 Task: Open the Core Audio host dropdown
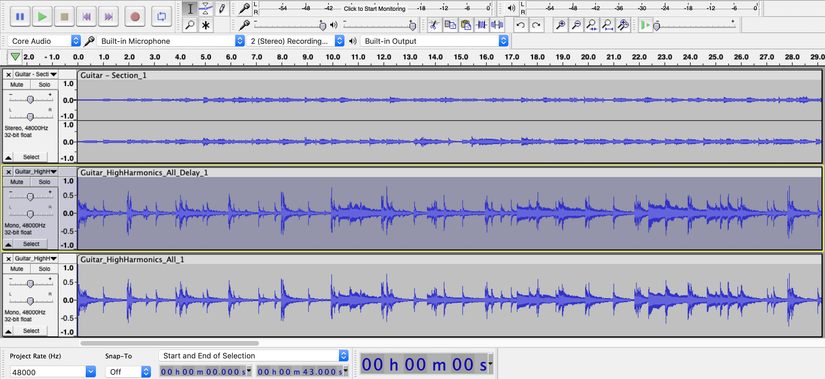click(45, 41)
